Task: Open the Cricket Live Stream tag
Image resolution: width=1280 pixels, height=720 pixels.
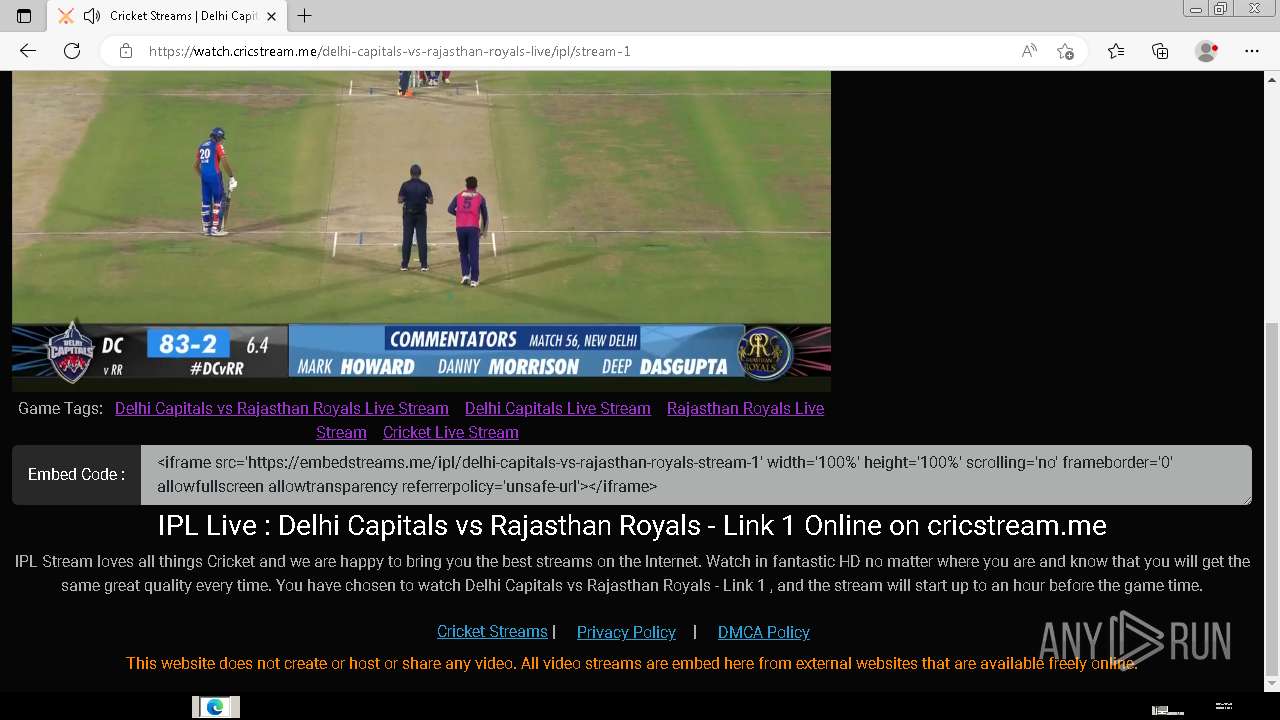Action: click(x=451, y=432)
